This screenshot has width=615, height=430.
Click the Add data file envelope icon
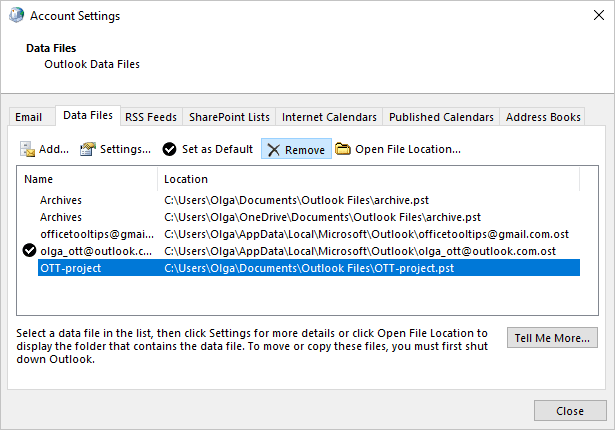(x=27, y=149)
